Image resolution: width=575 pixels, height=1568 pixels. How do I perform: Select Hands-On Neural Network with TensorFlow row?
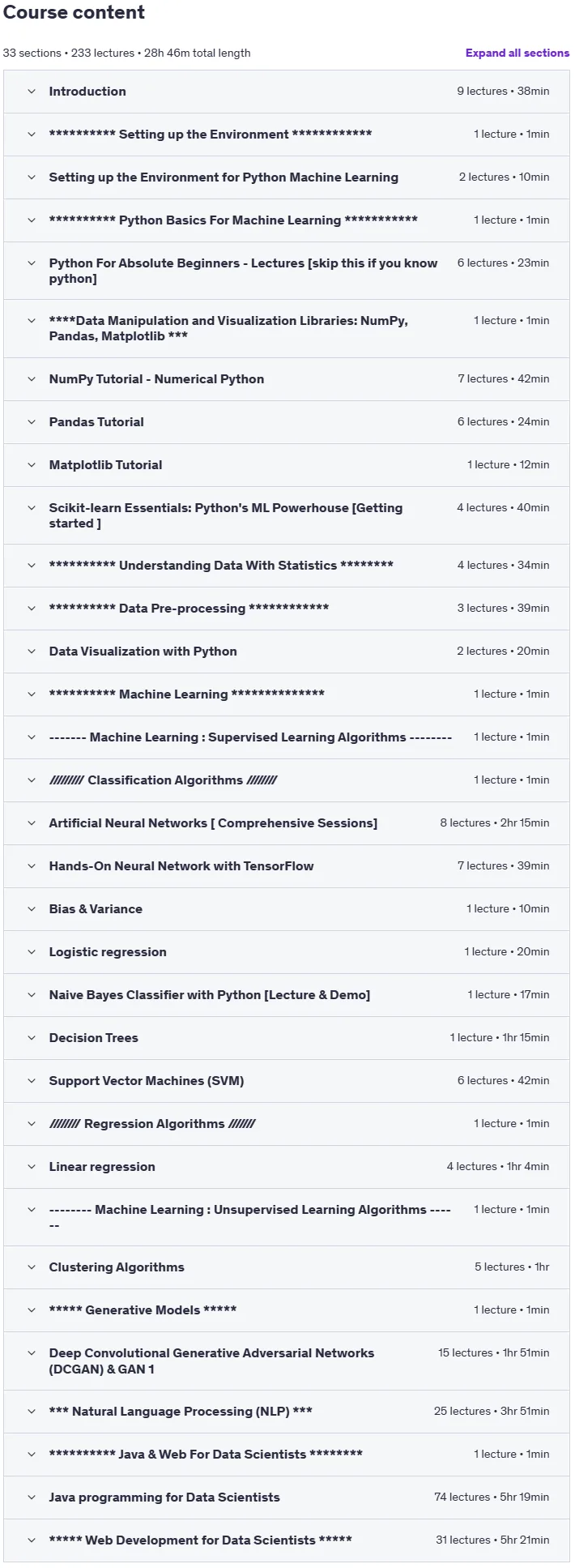tap(287, 866)
